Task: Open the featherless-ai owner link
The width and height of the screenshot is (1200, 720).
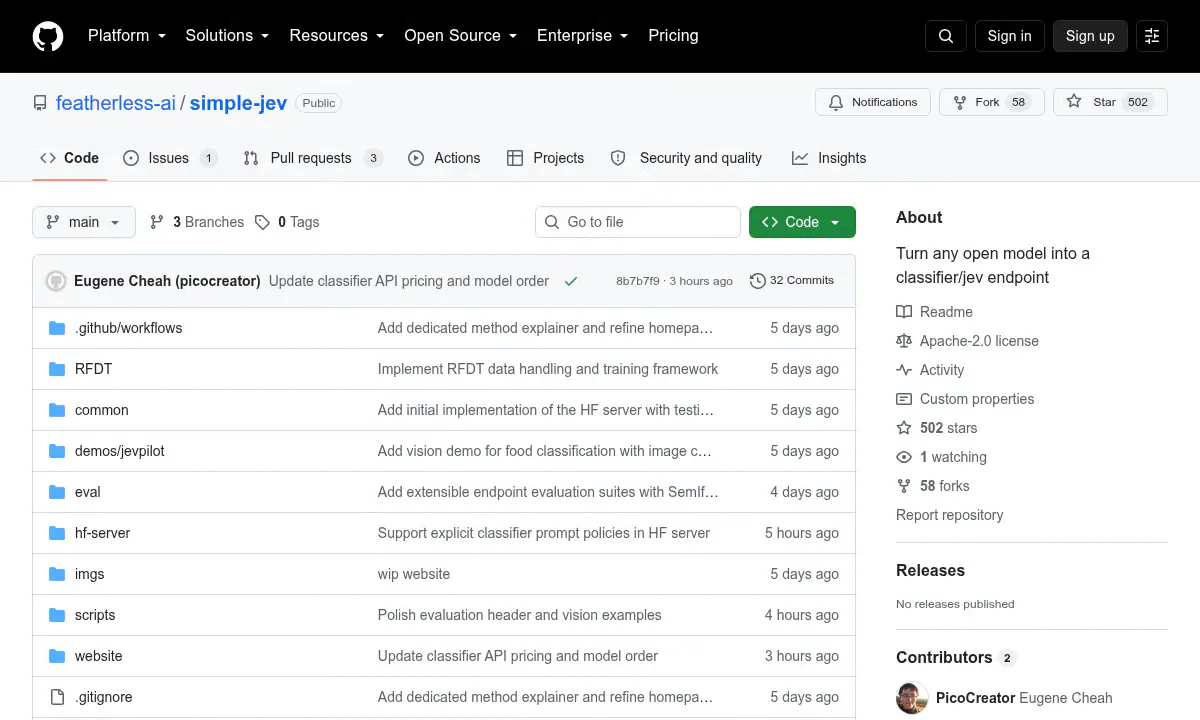Action: coord(116,103)
